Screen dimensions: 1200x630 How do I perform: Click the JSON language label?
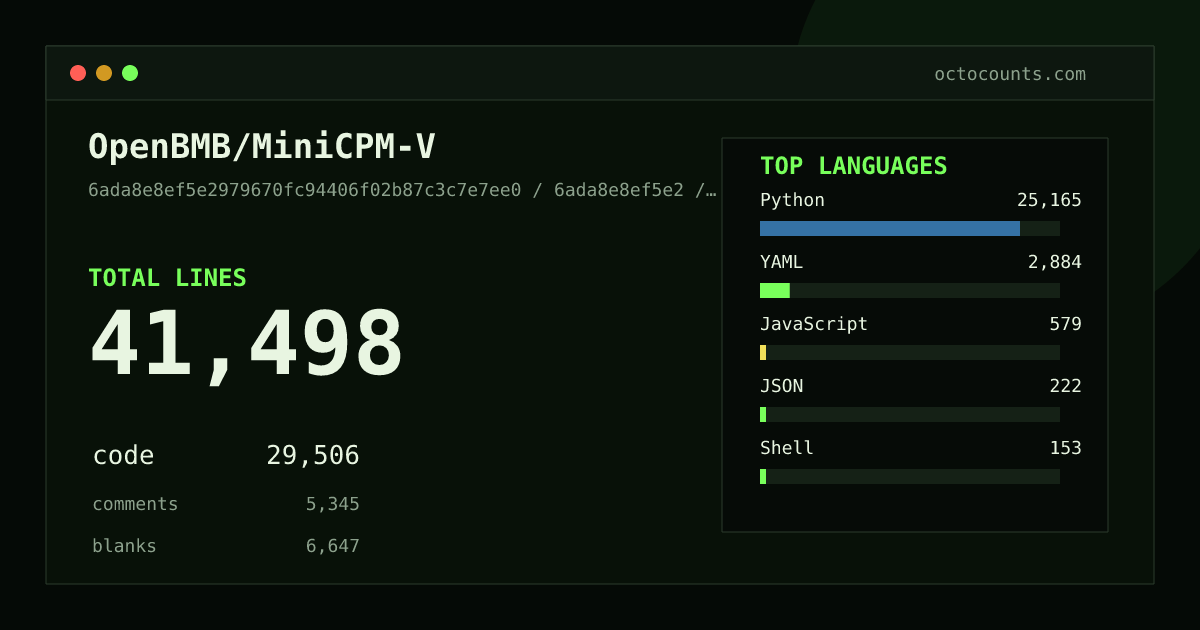click(x=781, y=386)
